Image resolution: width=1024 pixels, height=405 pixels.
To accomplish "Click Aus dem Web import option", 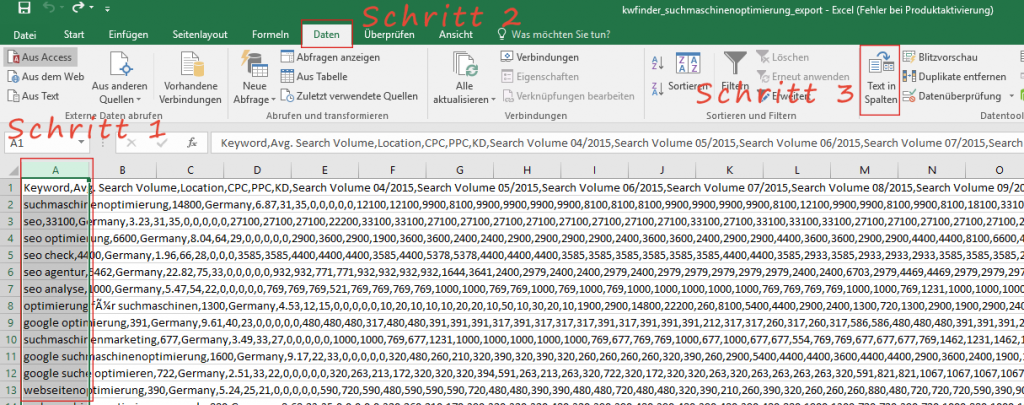I will tap(46, 76).
